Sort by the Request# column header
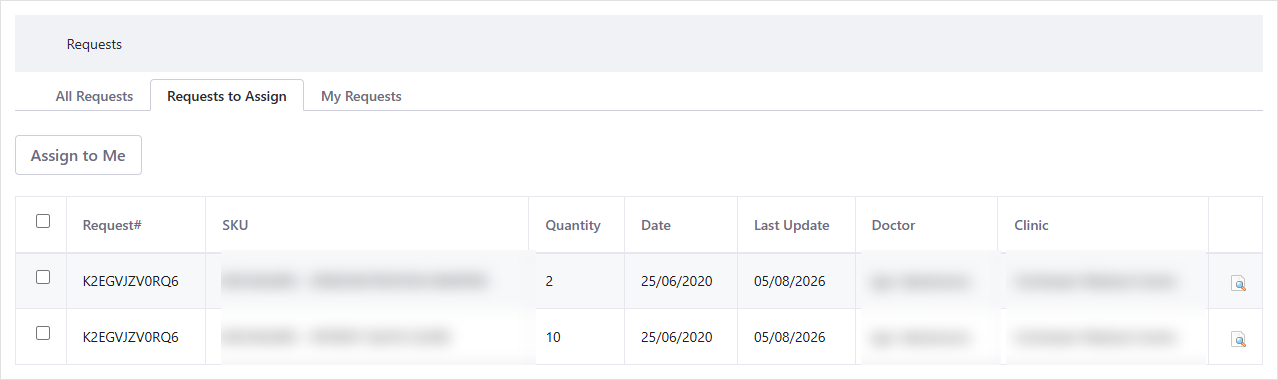The height and width of the screenshot is (380, 1278). click(112, 225)
